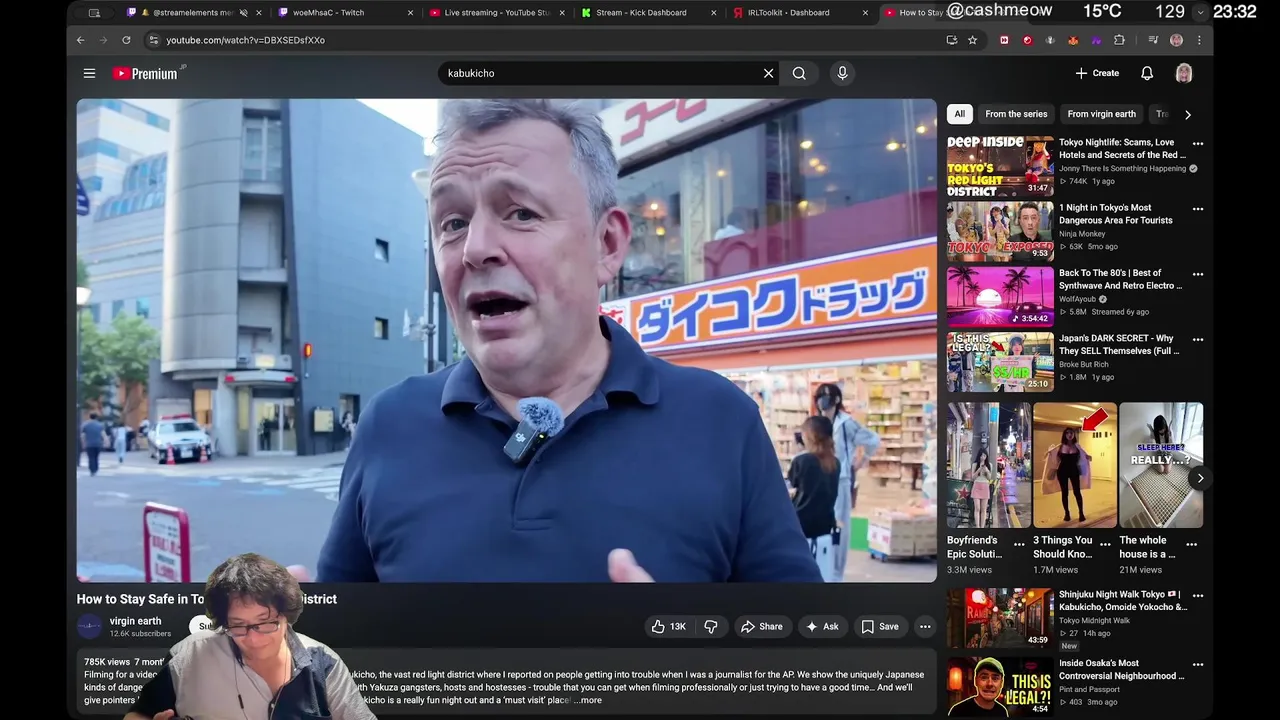Open Japan's DARK SECRET video title

[1119, 345]
